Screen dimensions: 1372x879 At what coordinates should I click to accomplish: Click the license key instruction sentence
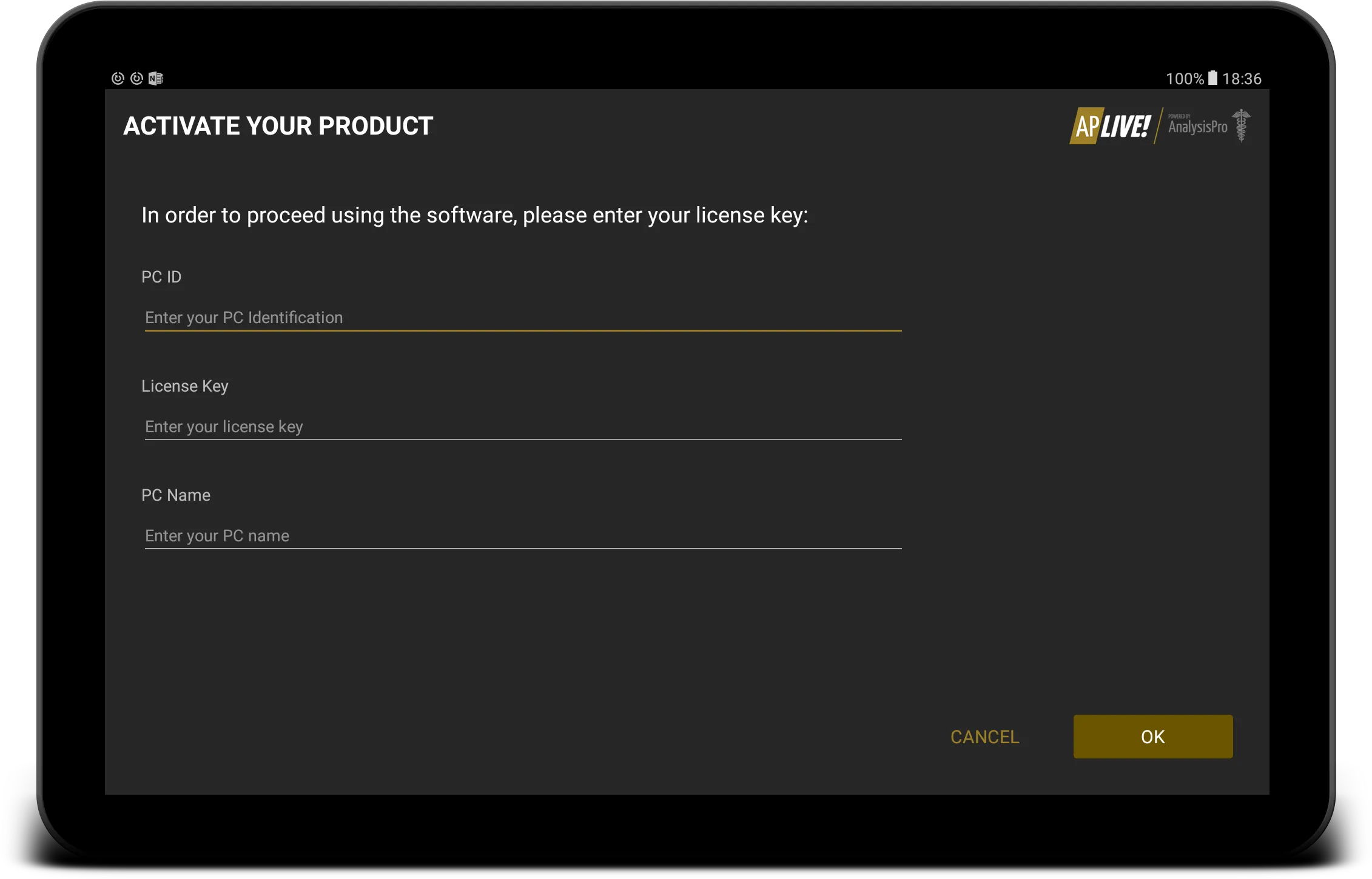click(475, 216)
